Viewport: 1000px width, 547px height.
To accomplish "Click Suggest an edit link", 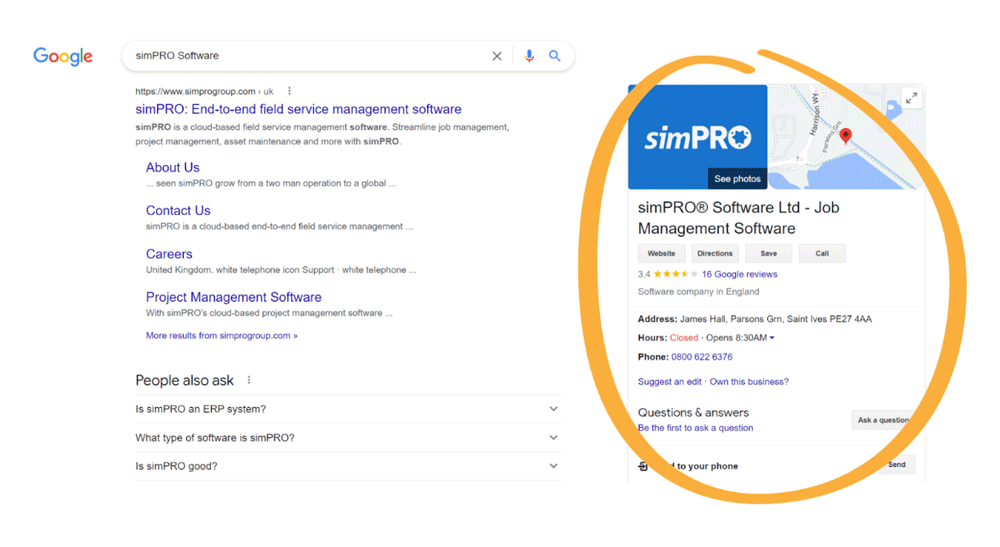I will click(670, 382).
